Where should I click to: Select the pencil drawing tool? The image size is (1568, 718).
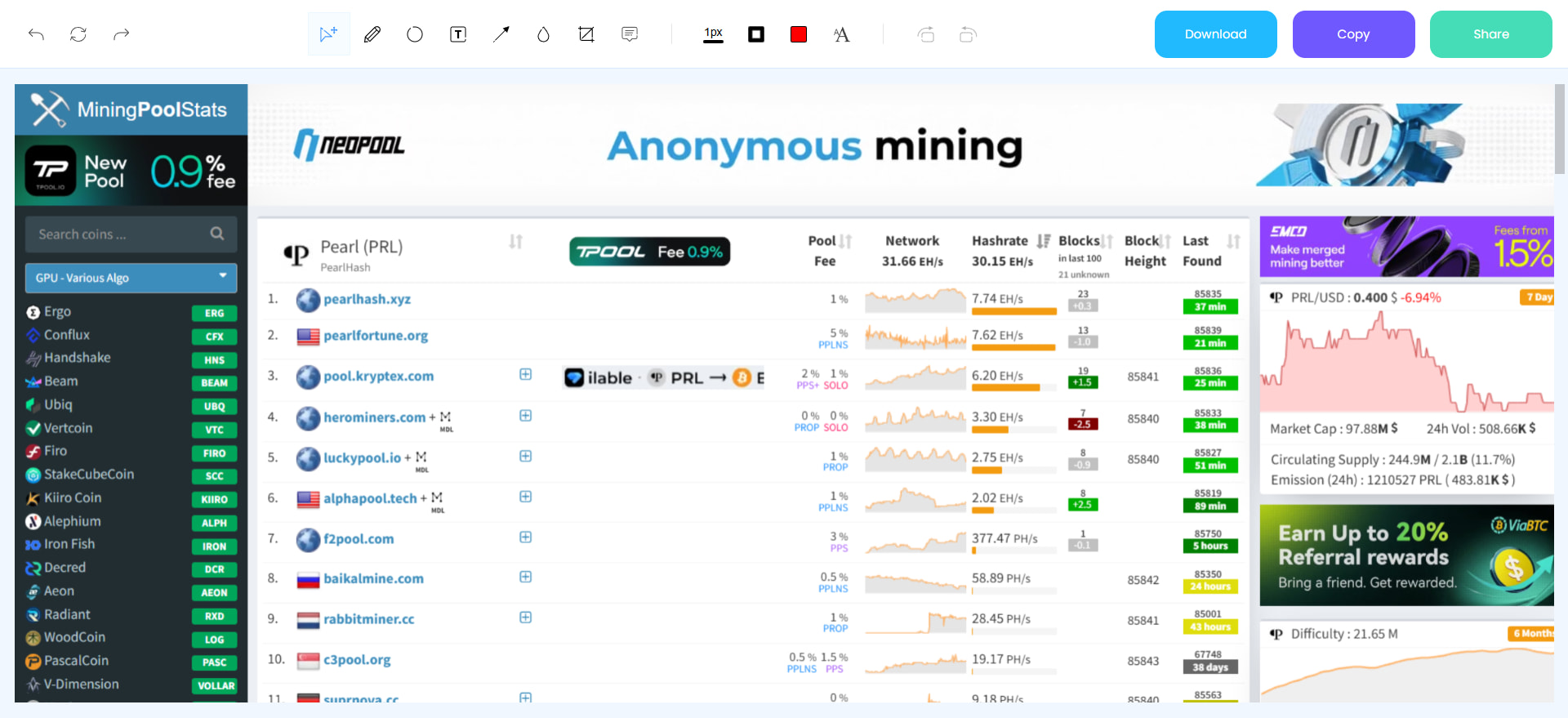[372, 34]
